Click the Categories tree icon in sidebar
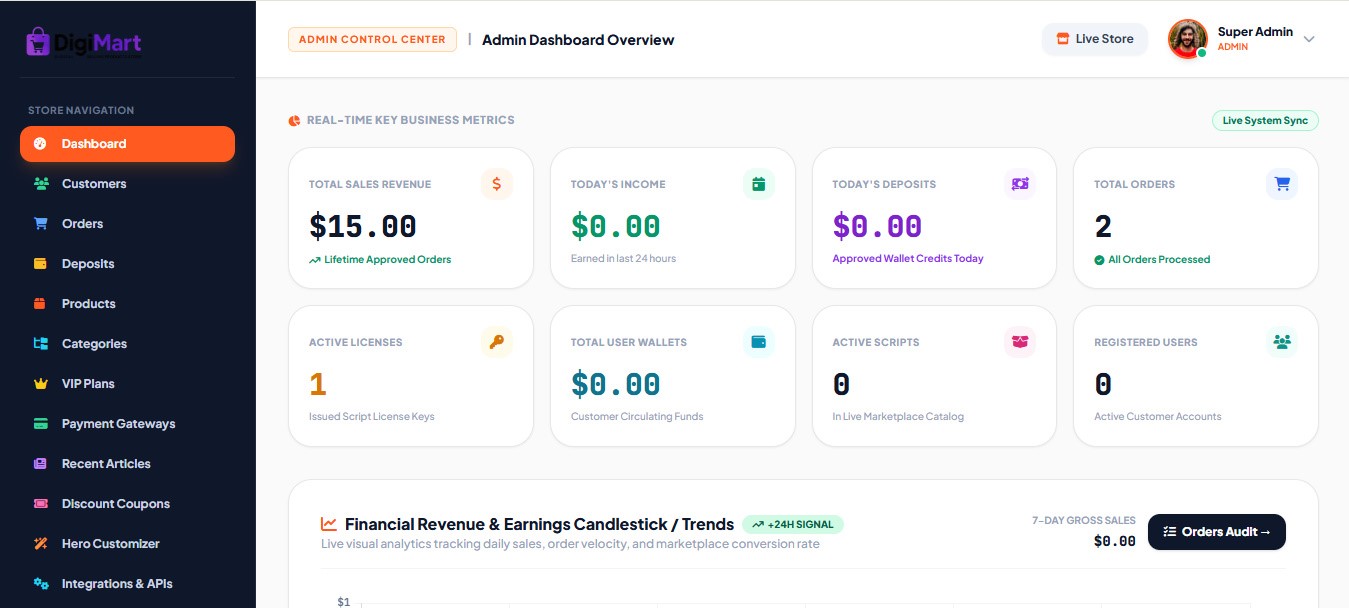This screenshot has height=608, width=1349. tap(41, 344)
